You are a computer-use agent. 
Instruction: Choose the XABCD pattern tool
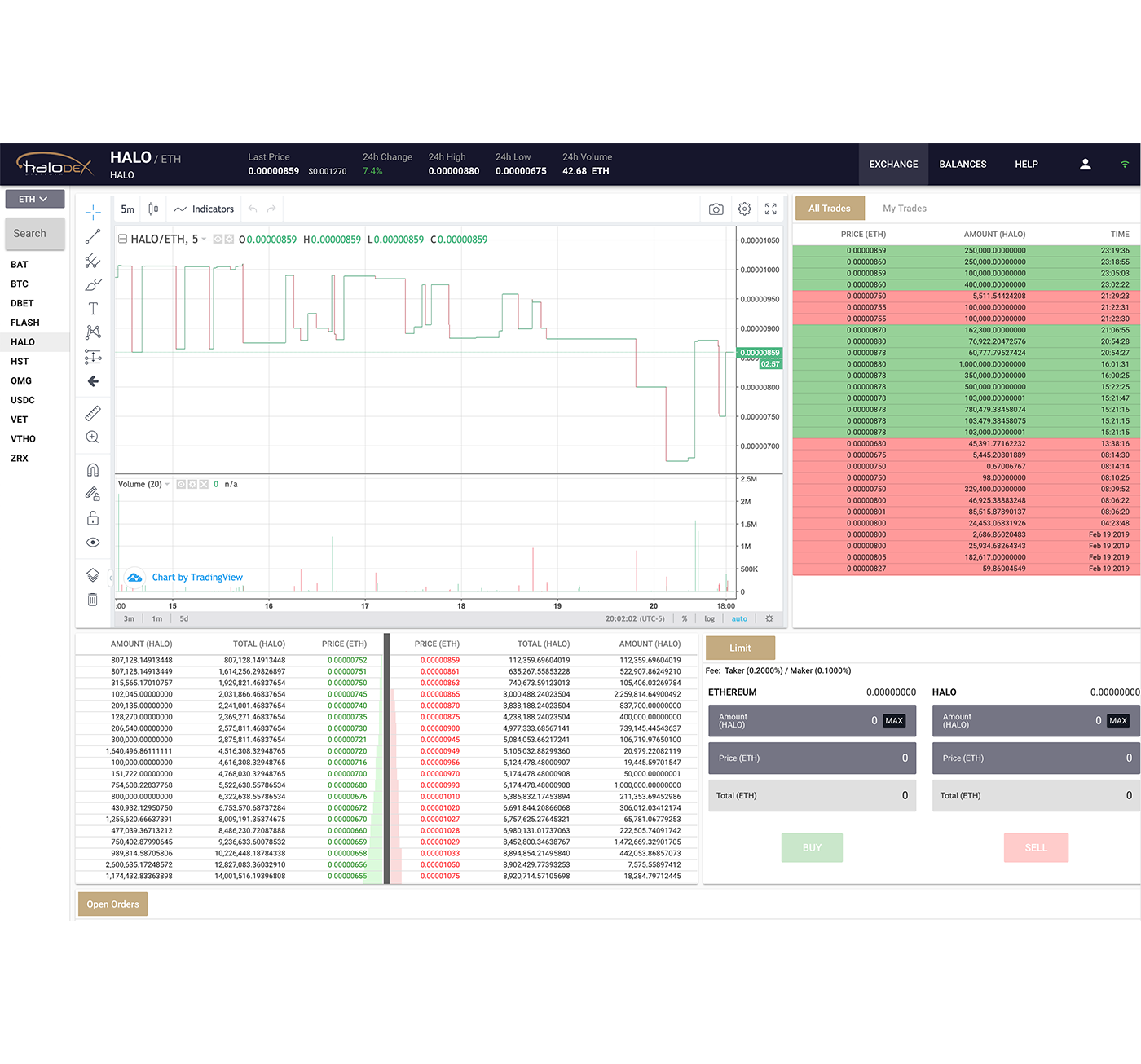pos(93,332)
